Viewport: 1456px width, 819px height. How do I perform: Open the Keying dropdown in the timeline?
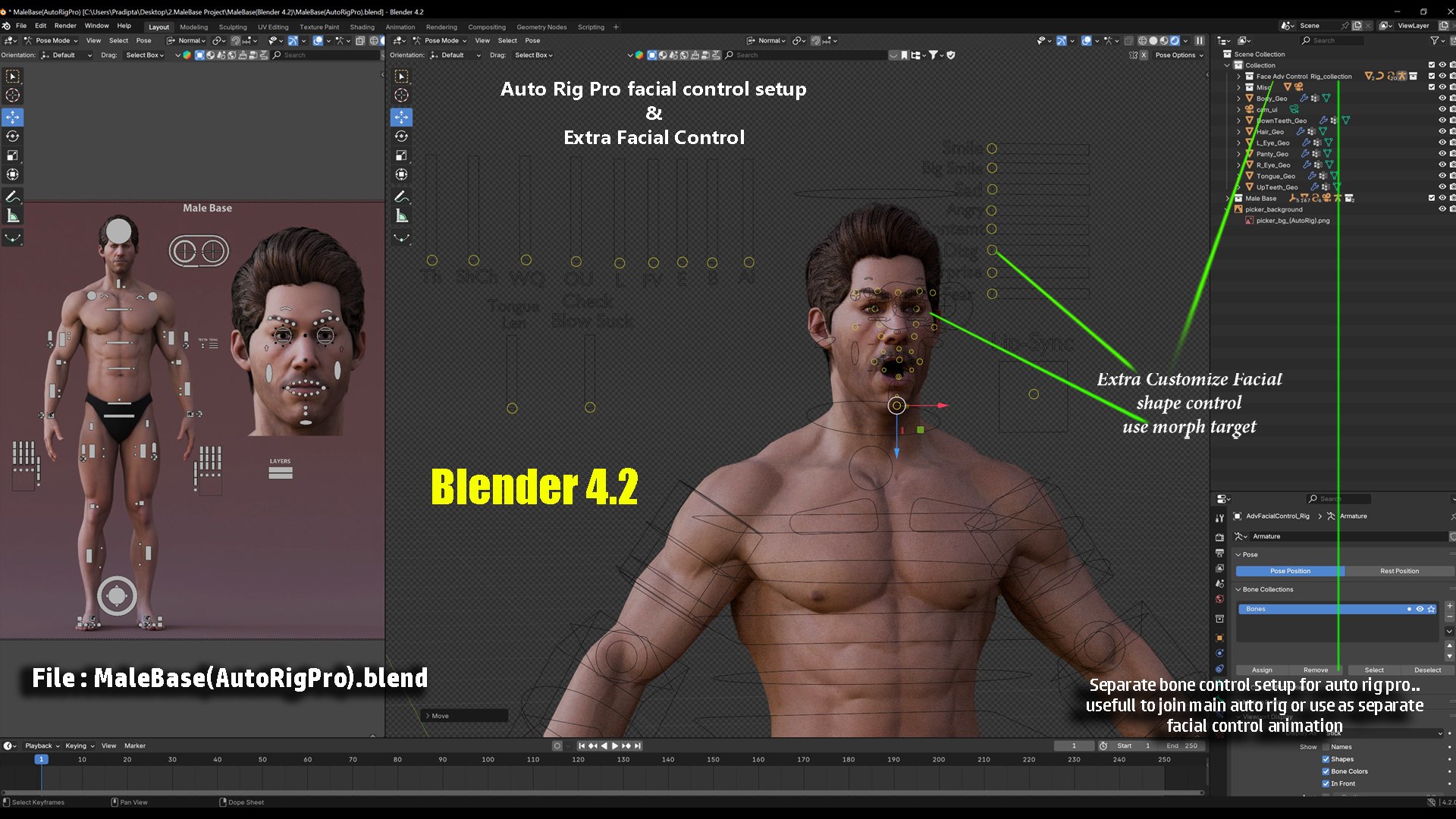pyautogui.click(x=80, y=746)
